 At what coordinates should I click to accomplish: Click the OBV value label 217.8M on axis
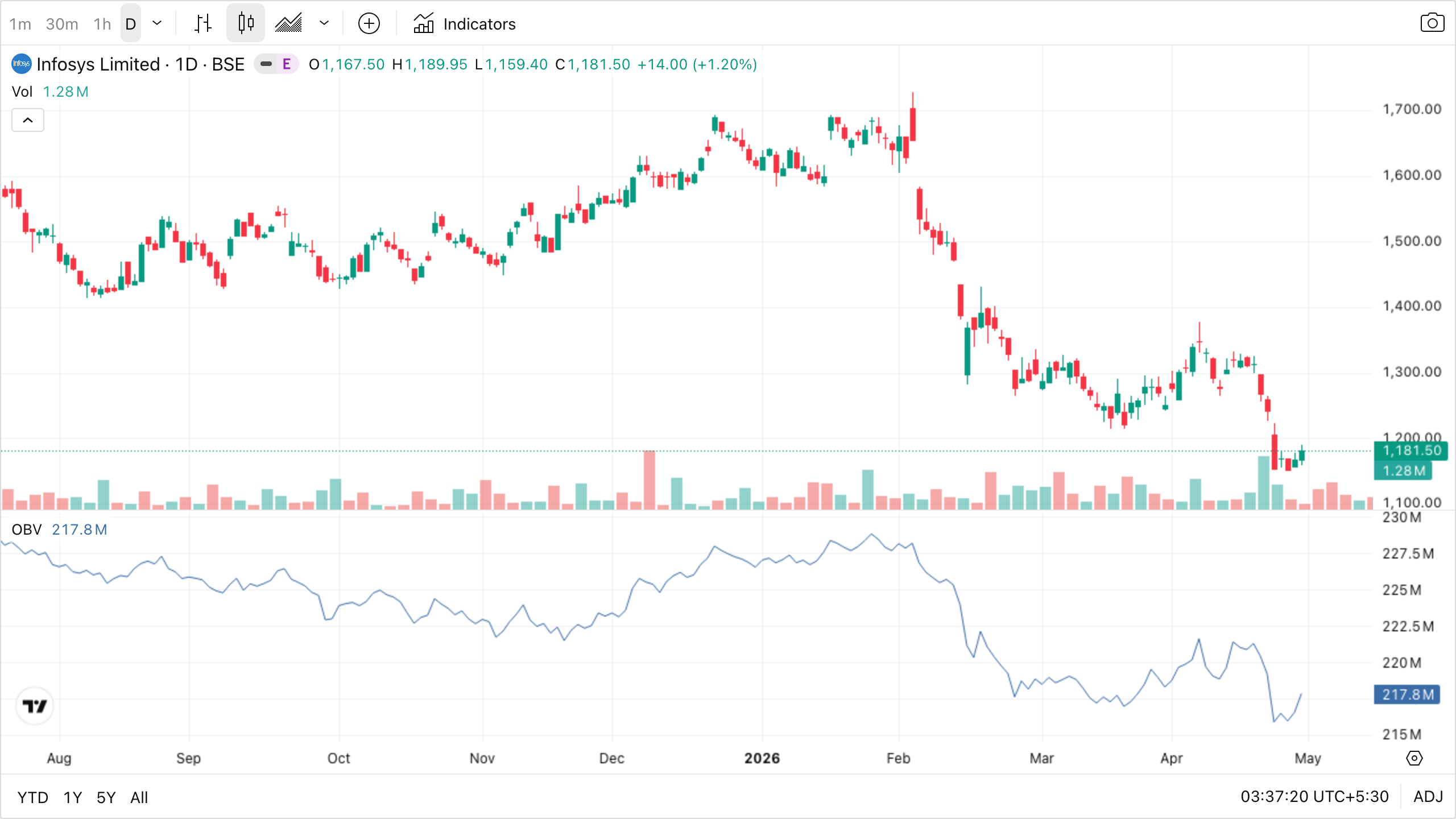tap(1407, 694)
